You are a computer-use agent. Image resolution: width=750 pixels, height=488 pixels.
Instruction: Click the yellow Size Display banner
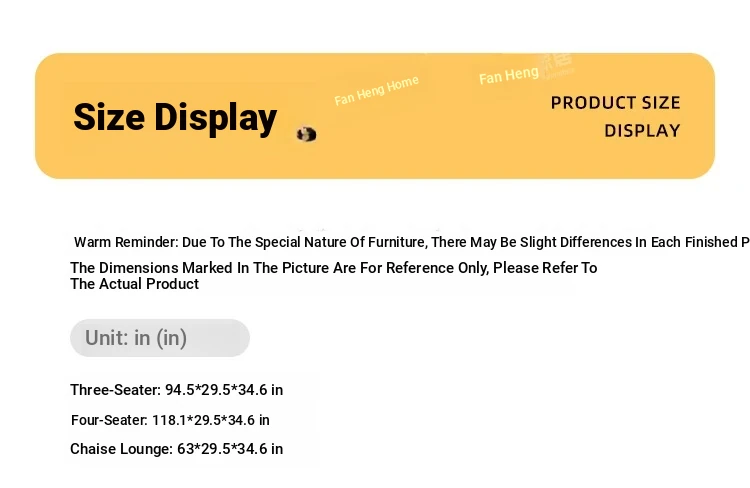coord(375,116)
